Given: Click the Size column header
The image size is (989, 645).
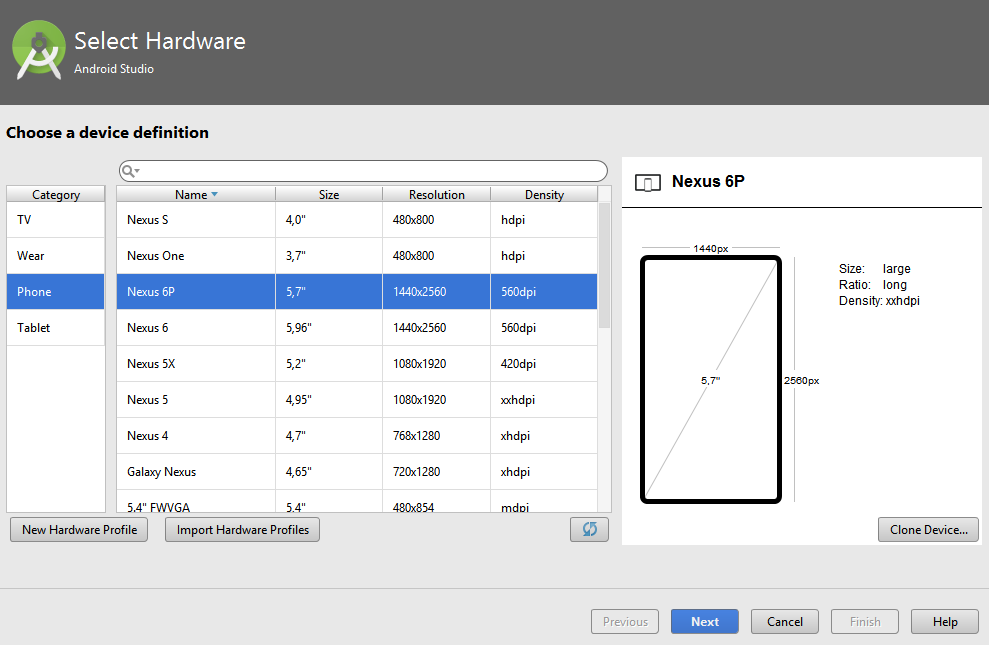Looking at the screenshot, I should (329, 194).
